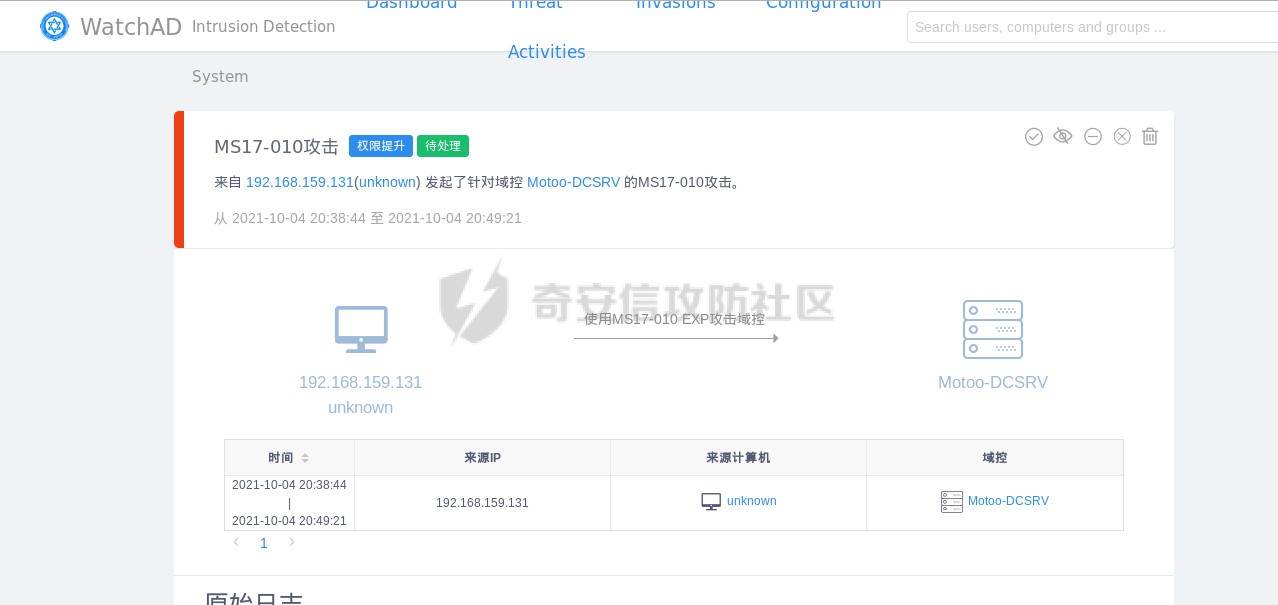Viewport: 1278px width, 605px height.
Task: Focus the users, computers and groups search box
Action: coord(1090,27)
